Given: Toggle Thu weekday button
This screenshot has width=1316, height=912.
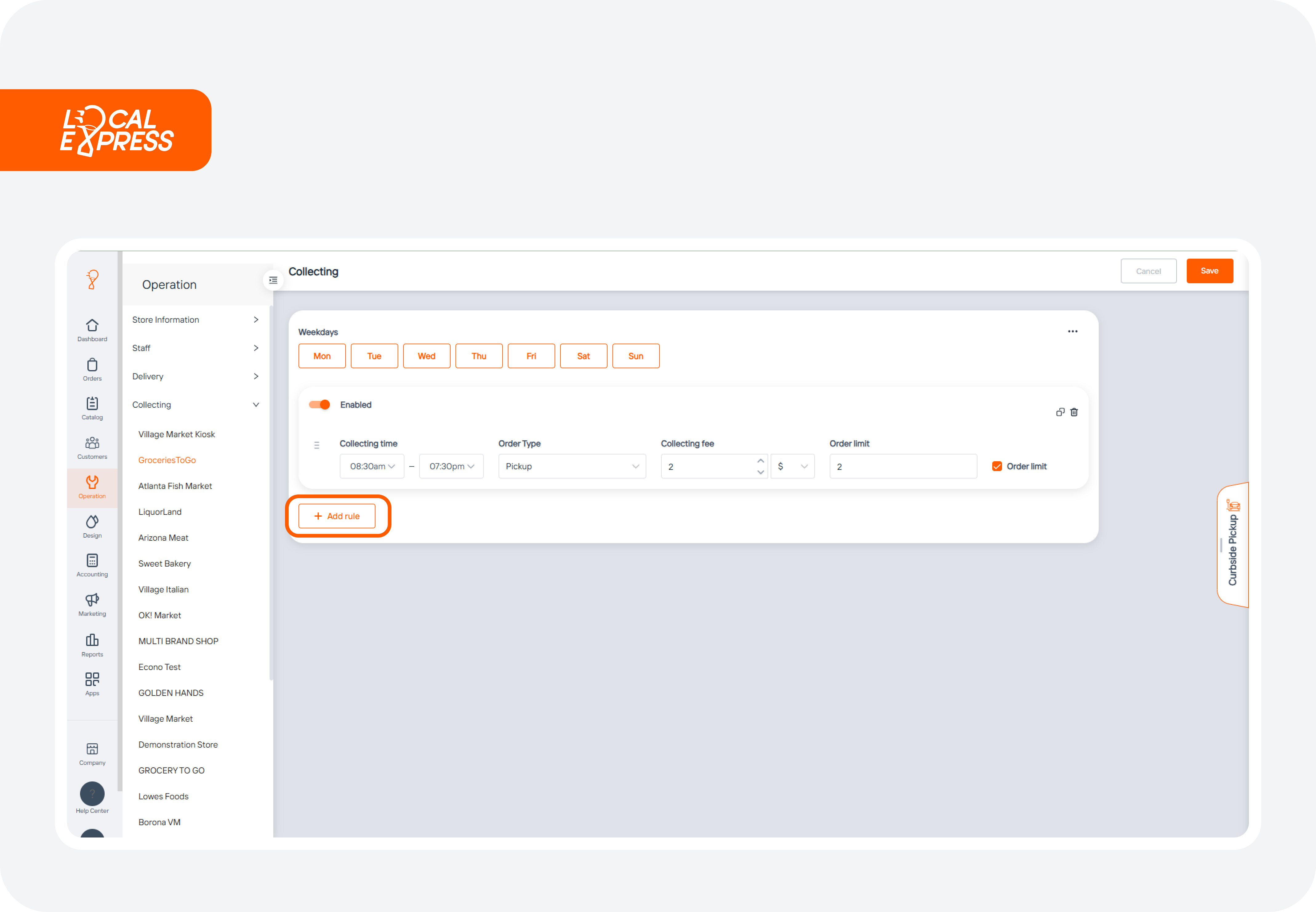Looking at the screenshot, I should (479, 356).
